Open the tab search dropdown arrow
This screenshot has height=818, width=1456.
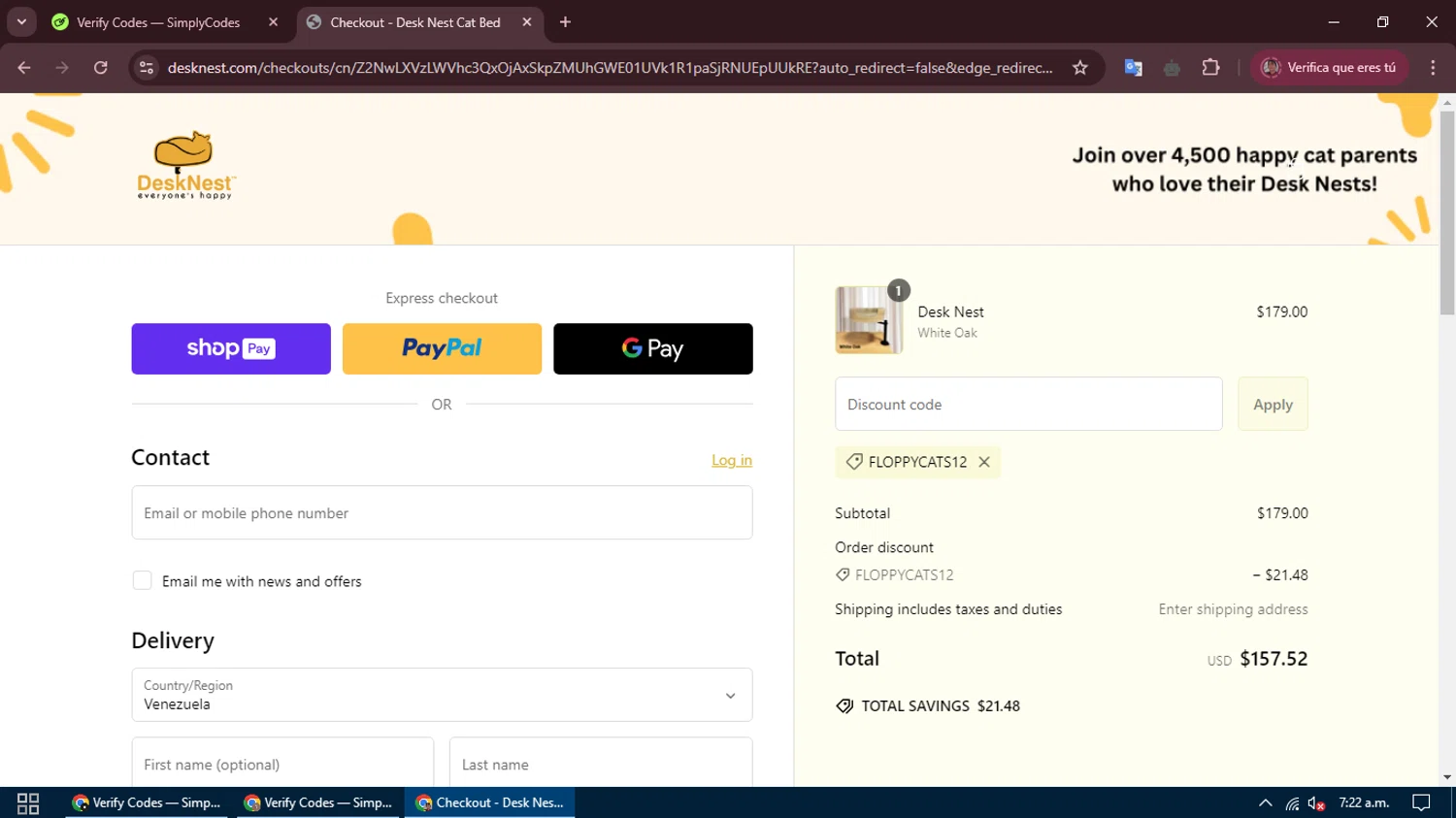pyautogui.click(x=21, y=21)
